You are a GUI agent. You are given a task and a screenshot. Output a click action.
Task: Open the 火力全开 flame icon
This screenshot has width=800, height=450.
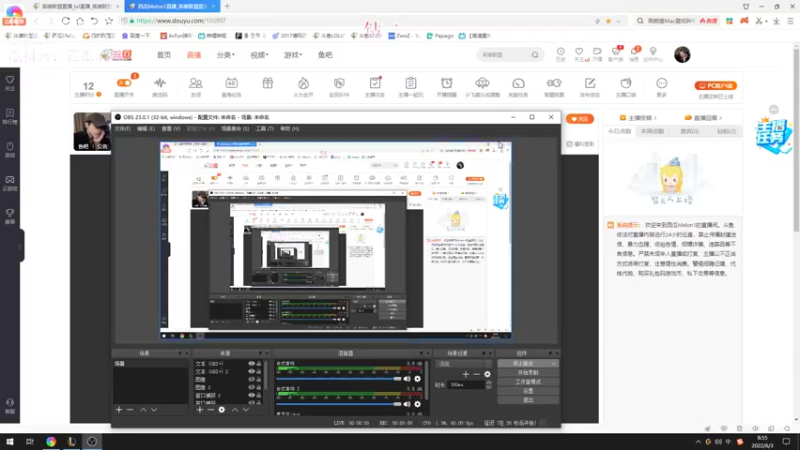click(303, 83)
